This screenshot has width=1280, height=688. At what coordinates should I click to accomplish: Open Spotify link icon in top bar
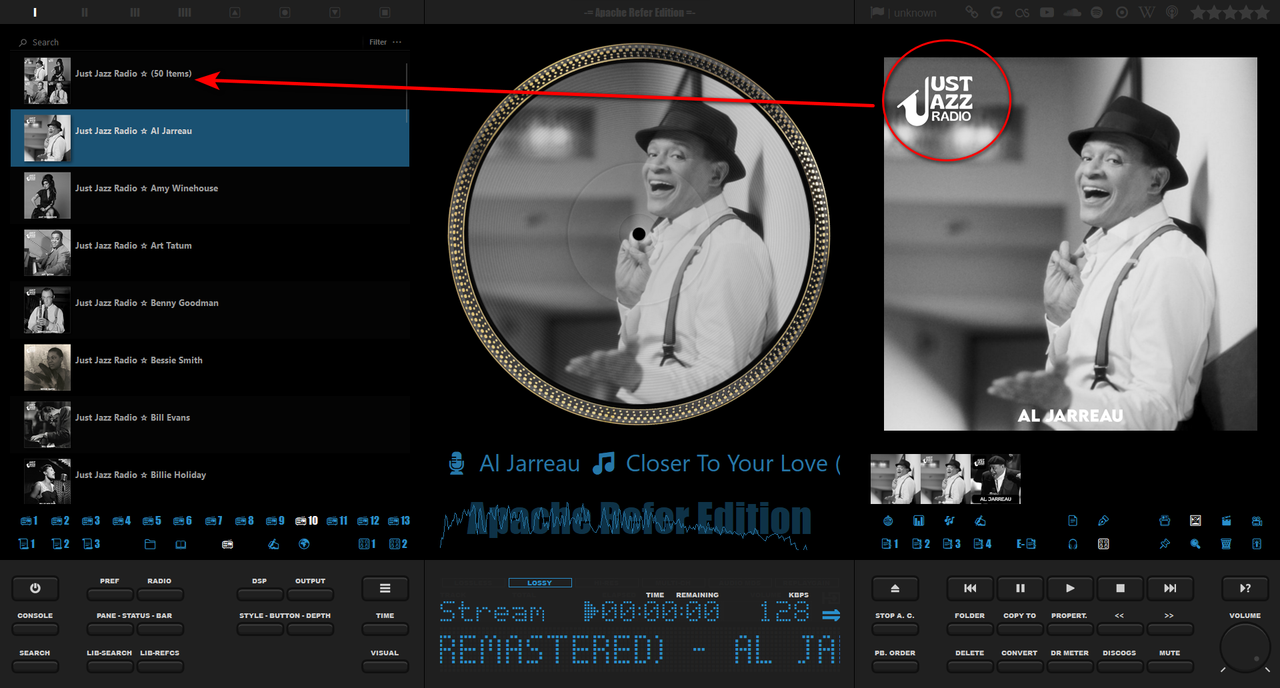coord(1097,12)
